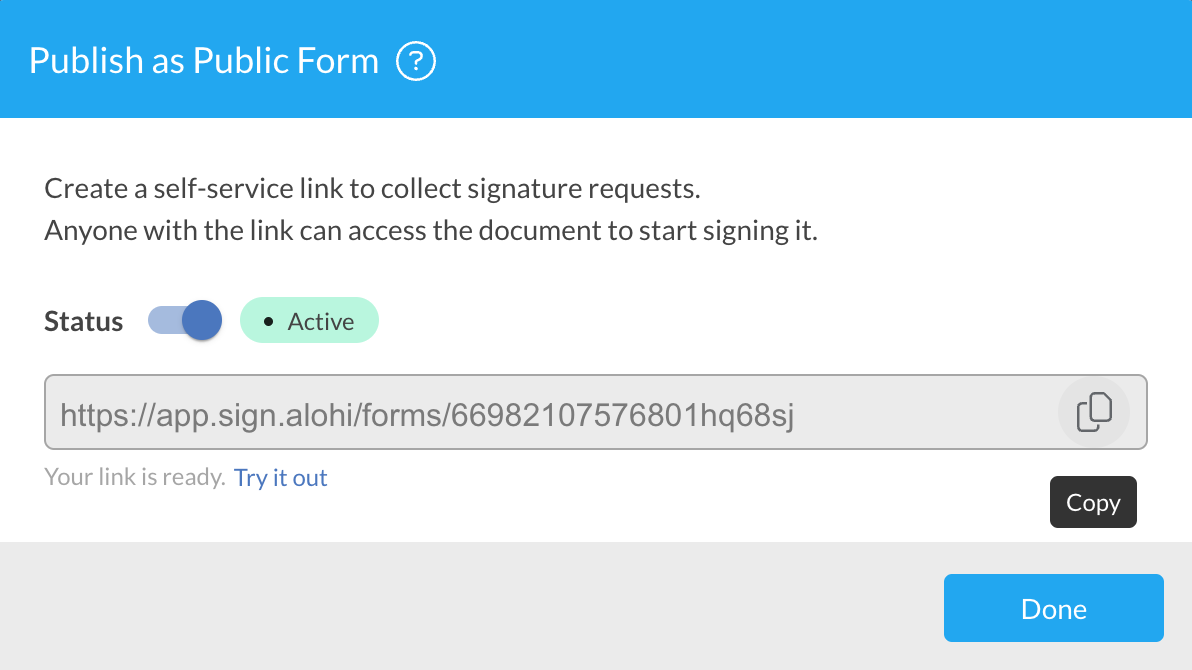Open the Try it out link
Image resolution: width=1192 pixels, height=670 pixels.
(280, 477)
